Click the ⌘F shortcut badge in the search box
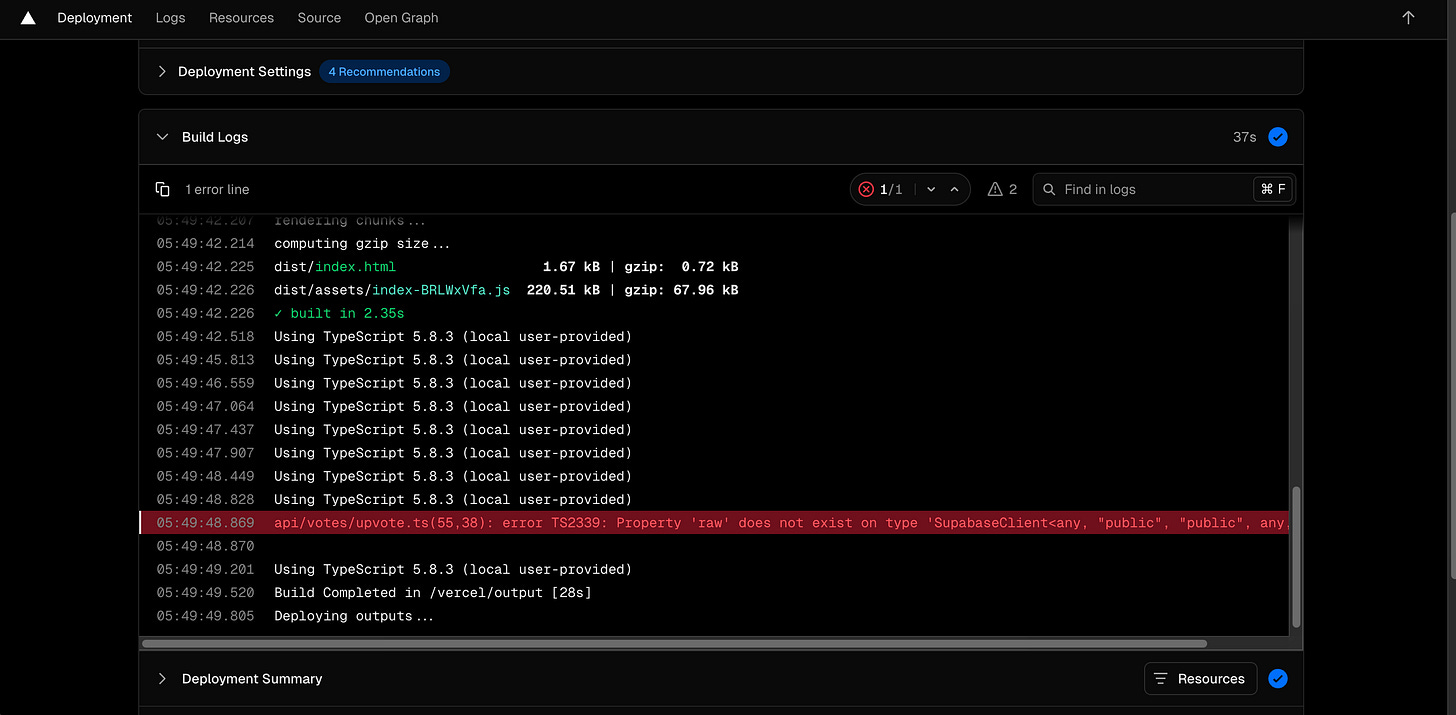1456x715 pixels. click(1272, 188)
